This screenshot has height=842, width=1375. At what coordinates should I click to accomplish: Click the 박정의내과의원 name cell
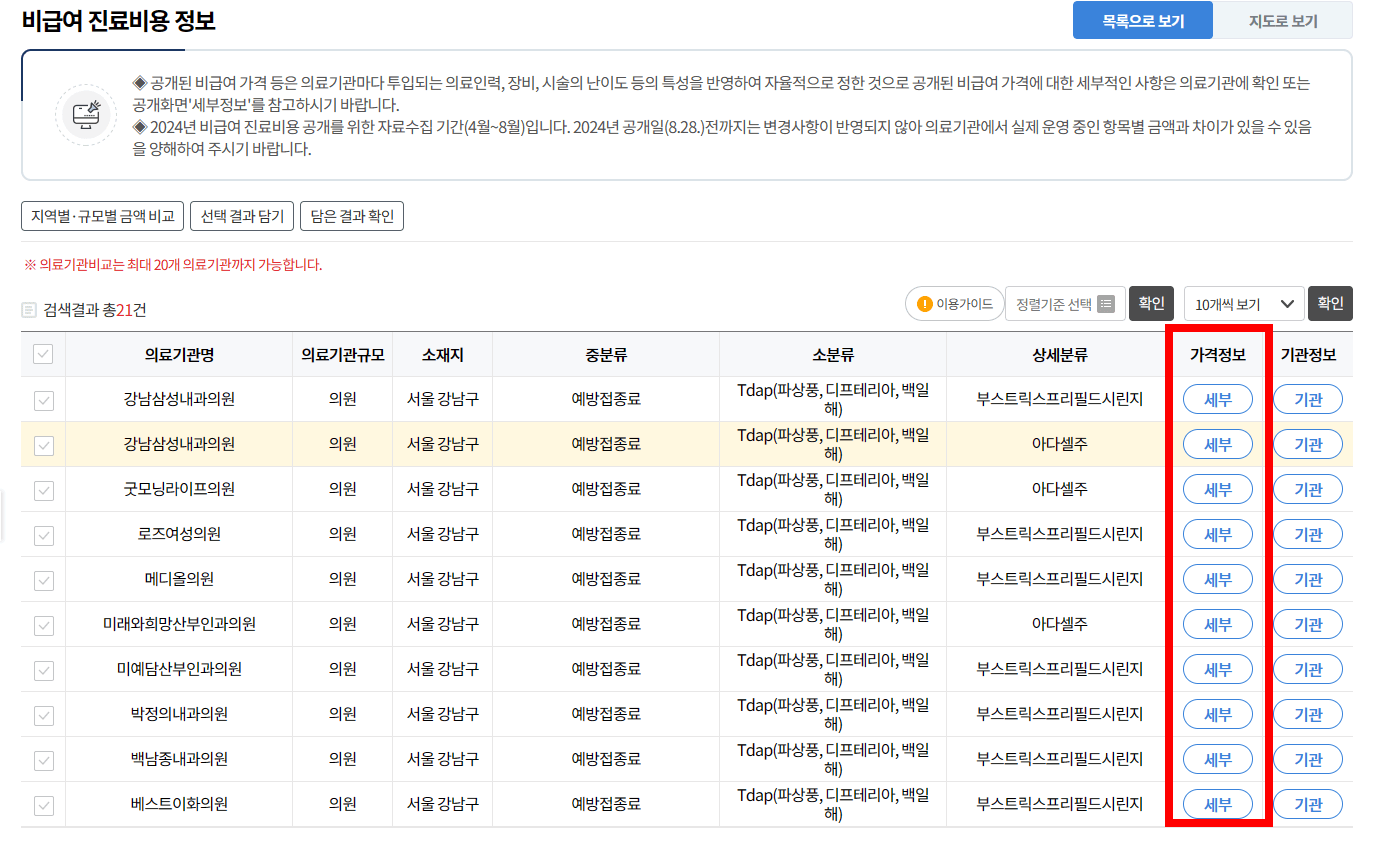[179, 714]
